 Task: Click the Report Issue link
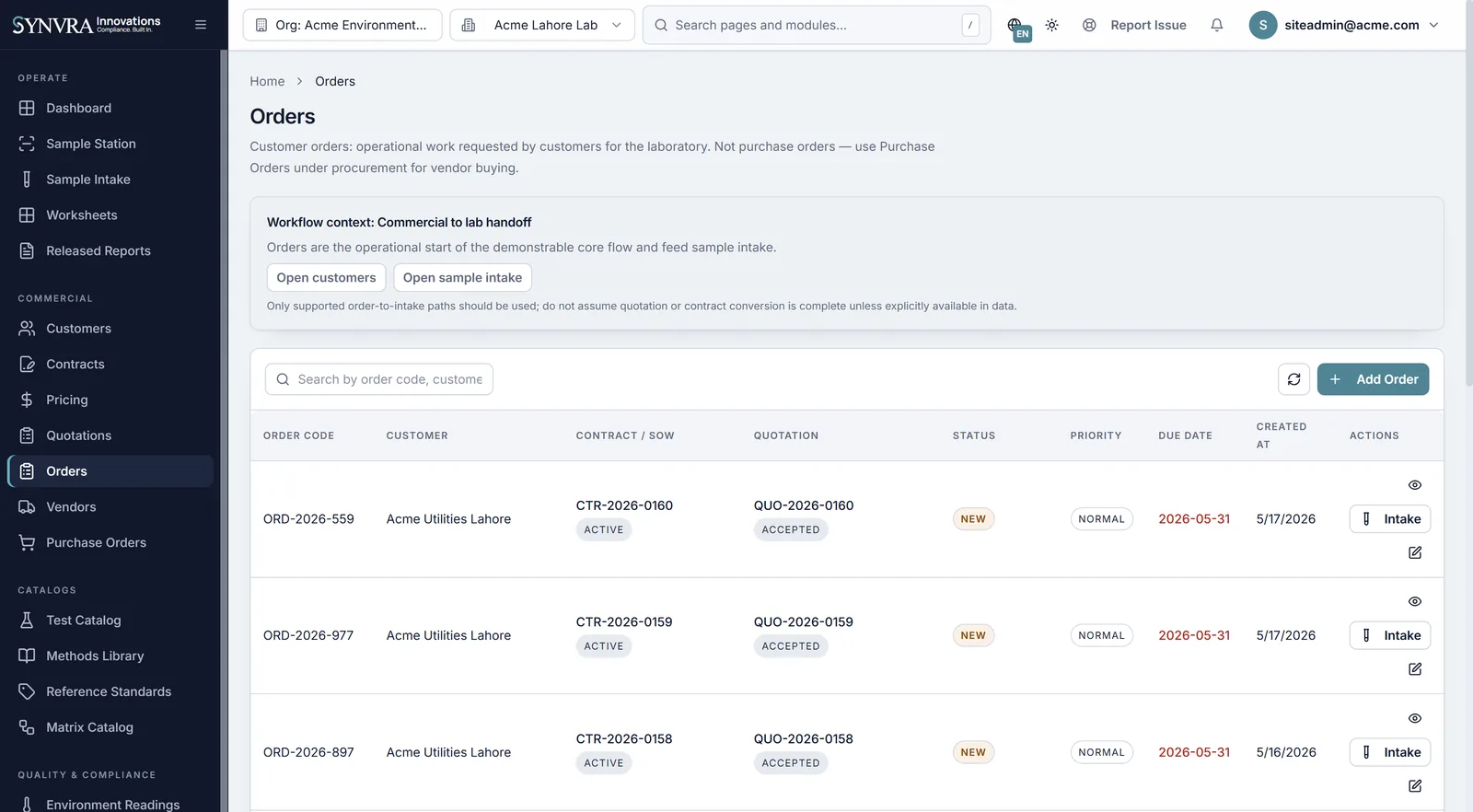pyautogui.click(x=1134, y=25)
